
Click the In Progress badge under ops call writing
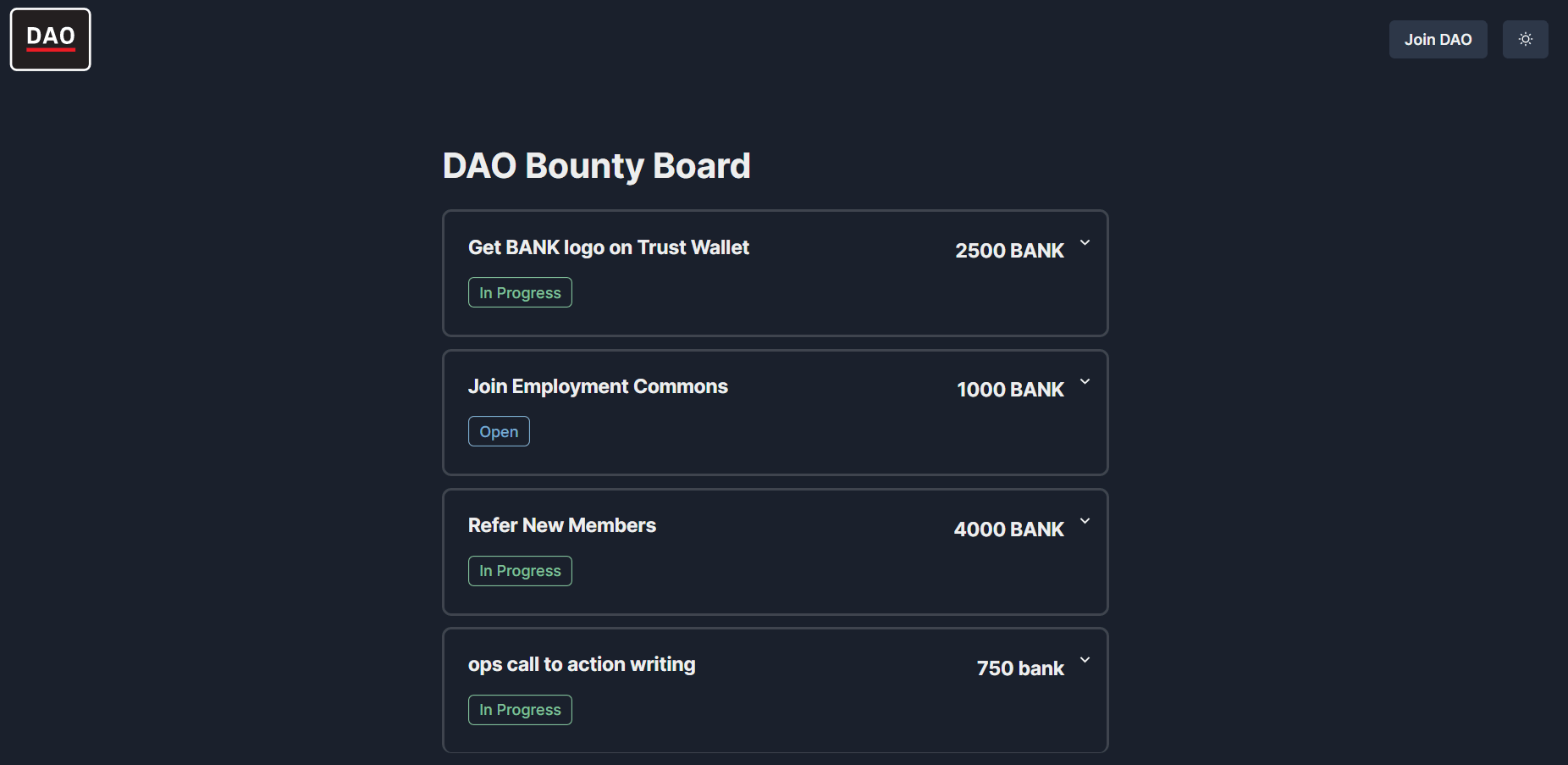coord(520,710)
